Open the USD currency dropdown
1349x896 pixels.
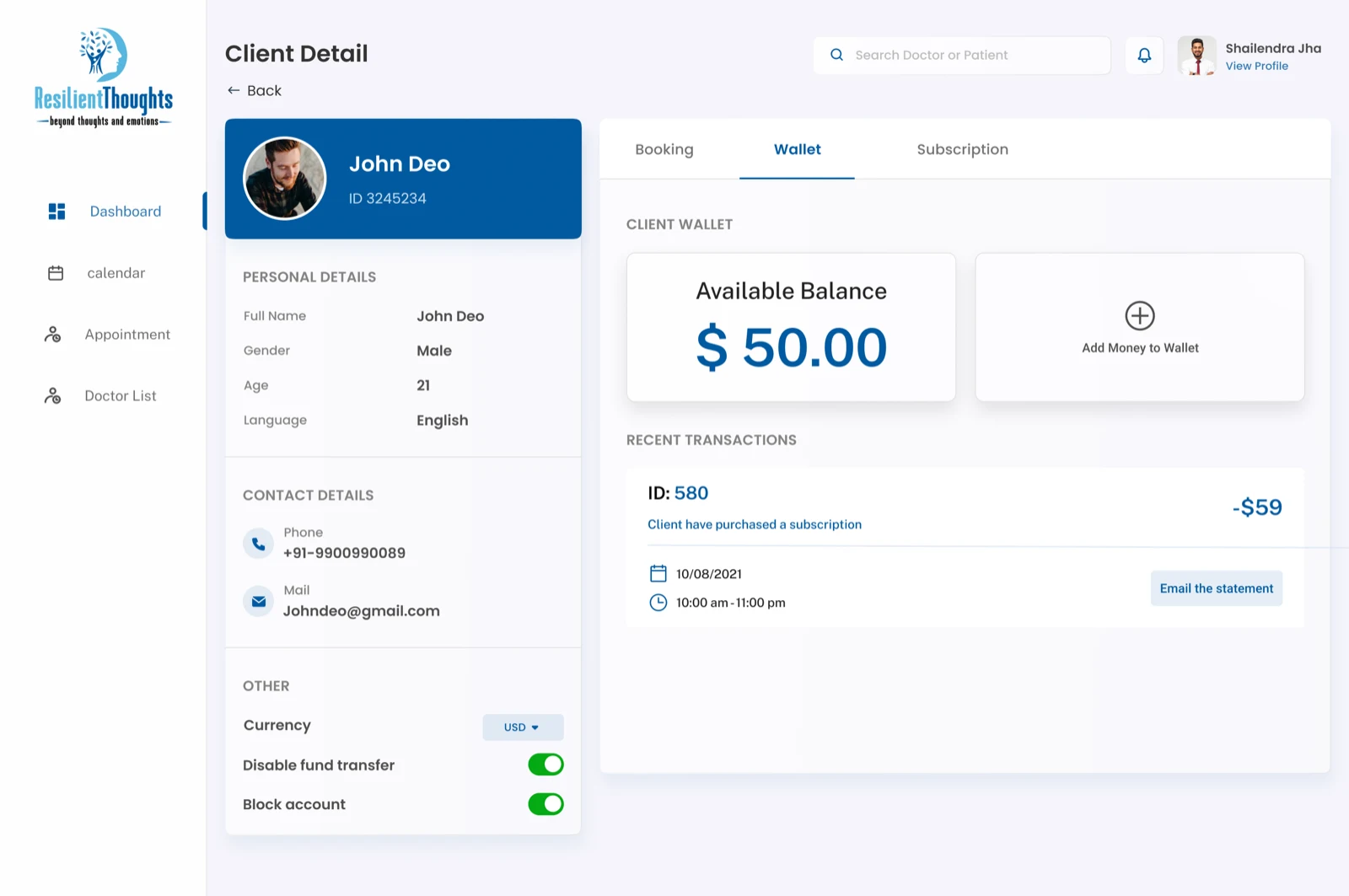[523, 727]
